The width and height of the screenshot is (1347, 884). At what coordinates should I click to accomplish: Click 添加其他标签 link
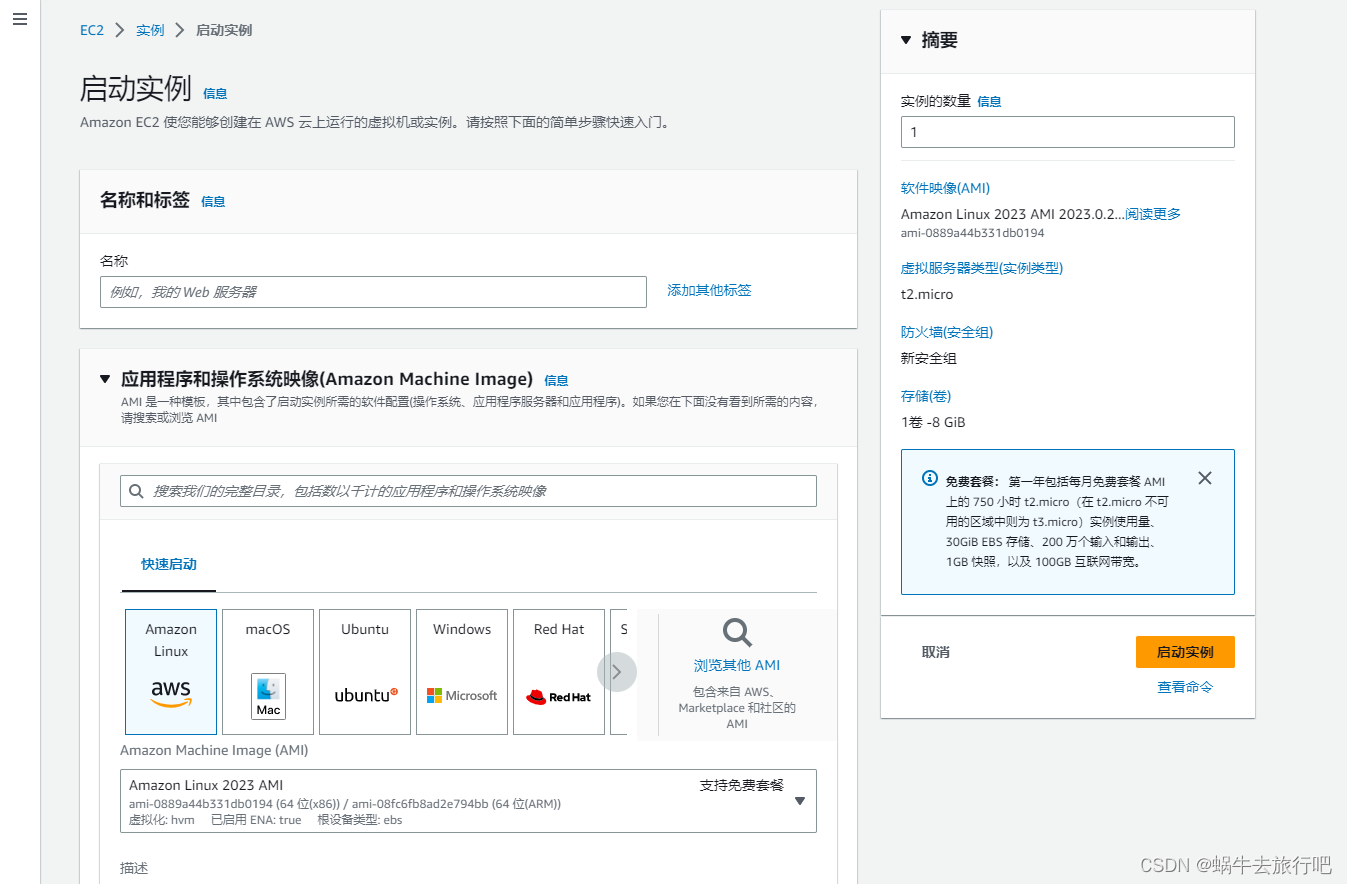[x=709, y=290]
